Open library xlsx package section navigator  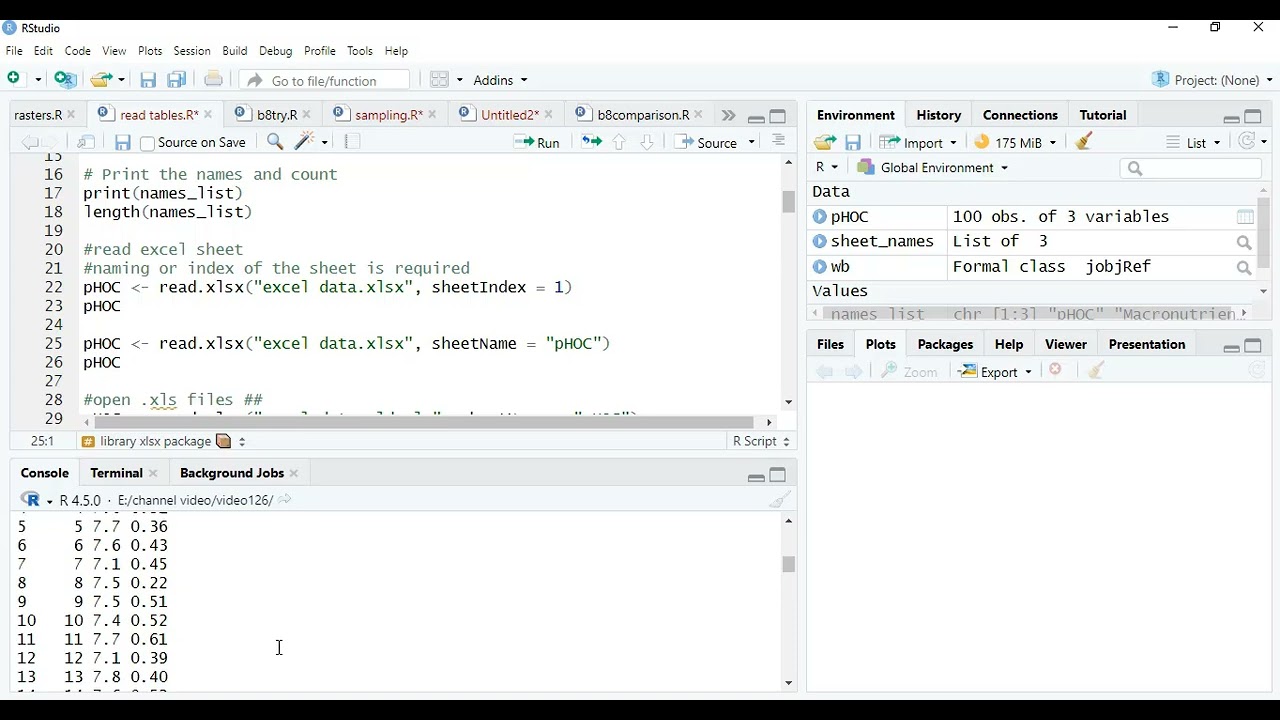point(165,441)
